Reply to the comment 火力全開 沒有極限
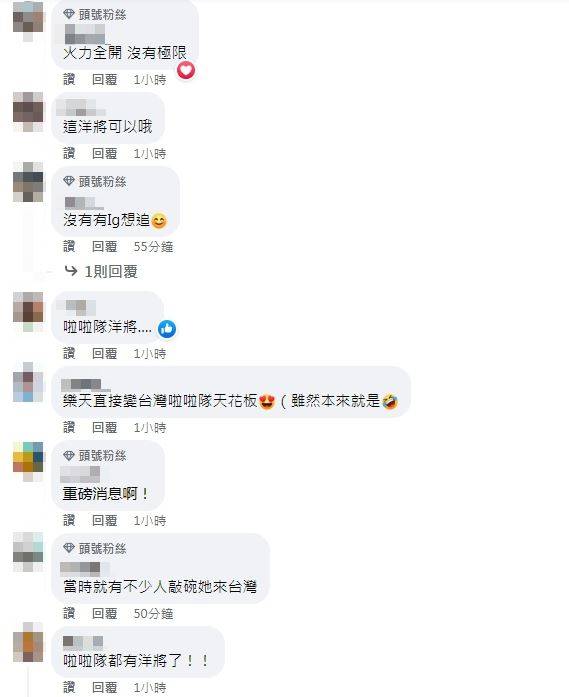The image size is (569, 697). coord(104,80)
